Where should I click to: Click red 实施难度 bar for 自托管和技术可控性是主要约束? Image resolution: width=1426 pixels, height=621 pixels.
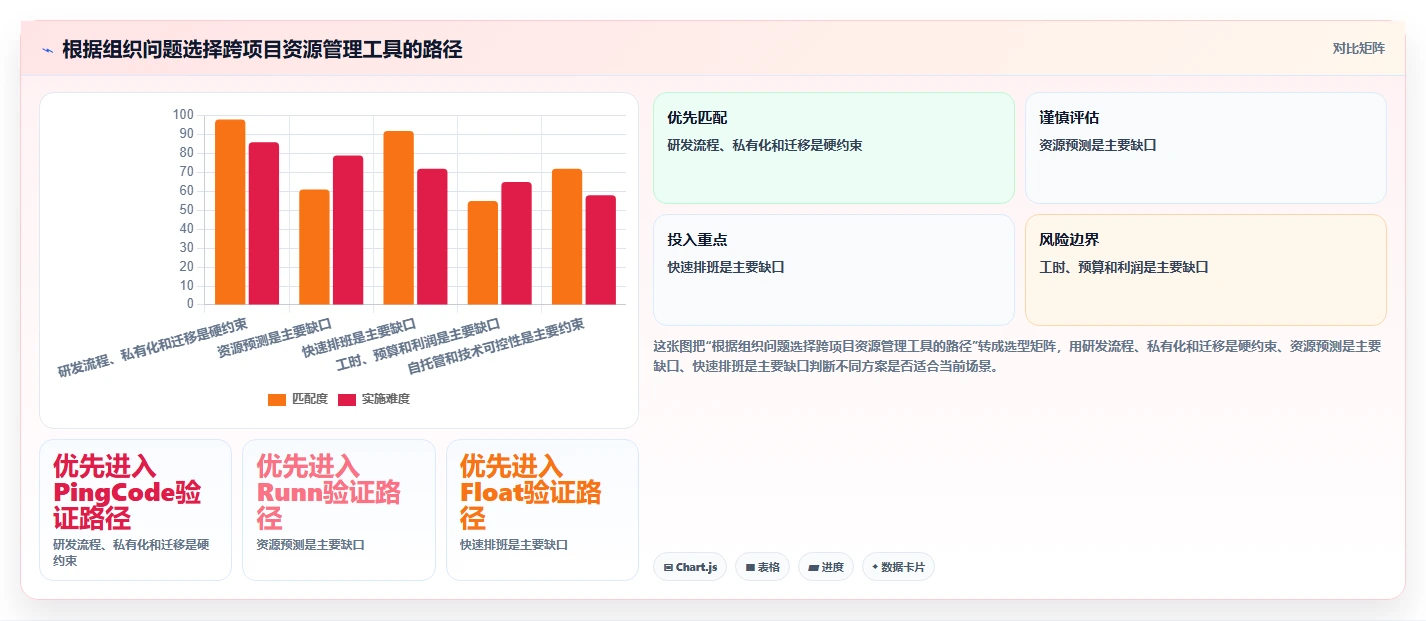point(600,250)
